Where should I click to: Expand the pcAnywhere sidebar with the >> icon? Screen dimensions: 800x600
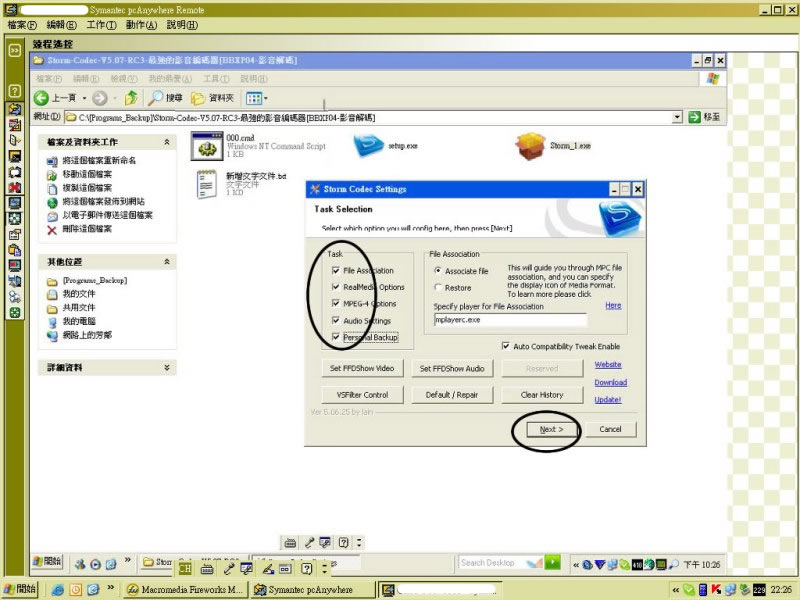15,51
